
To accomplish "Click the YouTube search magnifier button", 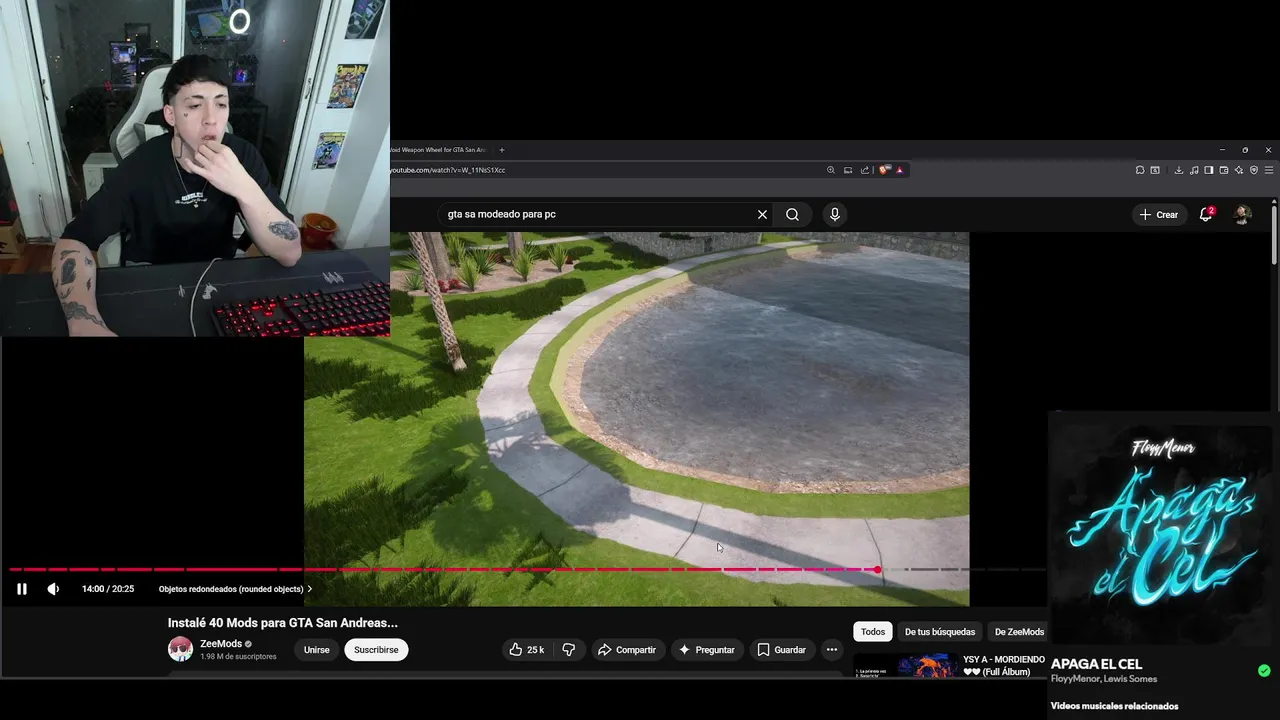I will point(792,214).
